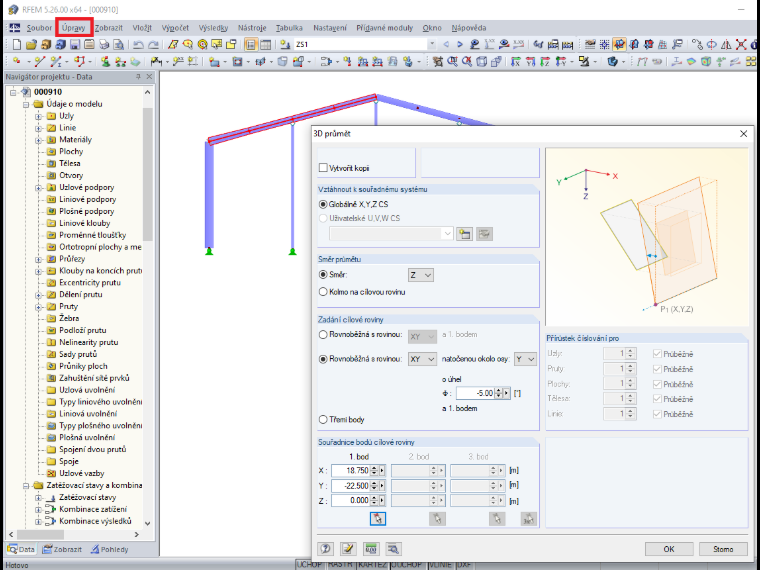Click the new line tool icon
Viewport: 760px width, 570px height.
point(40,62)
